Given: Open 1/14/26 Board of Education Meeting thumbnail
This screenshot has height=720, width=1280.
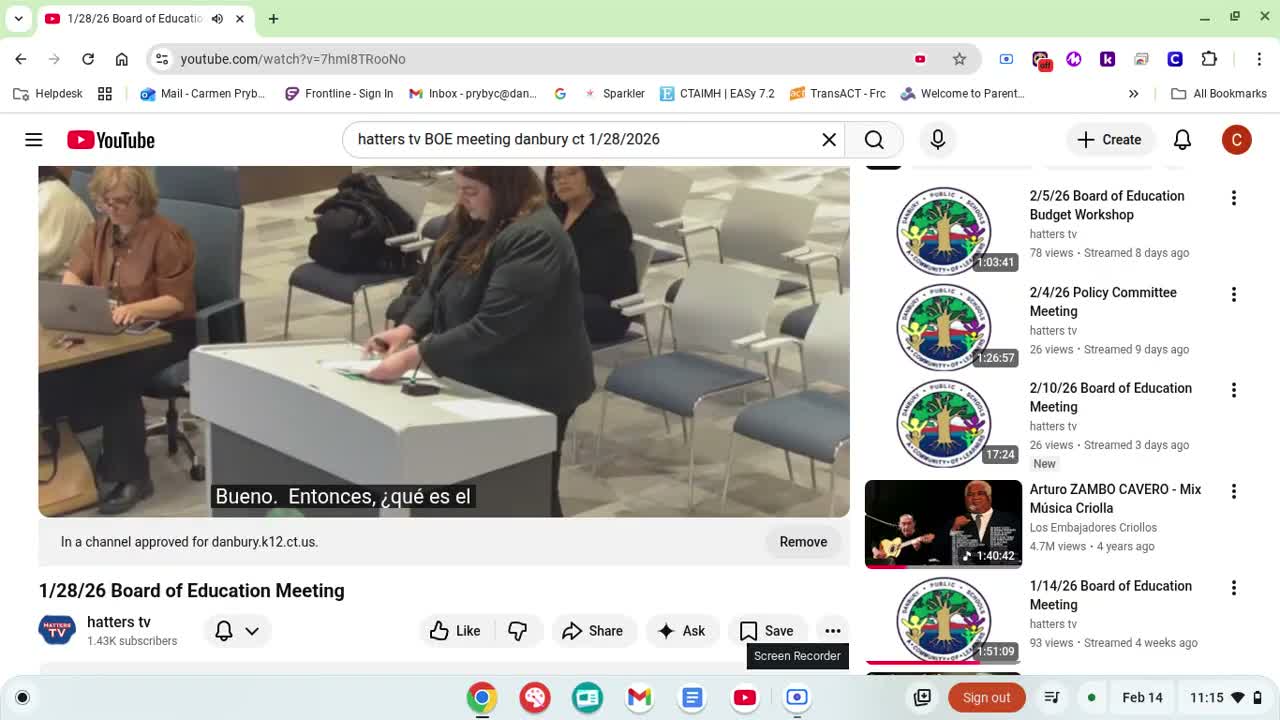Looking at the screenshot, I should pyautogui.click(x=943, y=621).
